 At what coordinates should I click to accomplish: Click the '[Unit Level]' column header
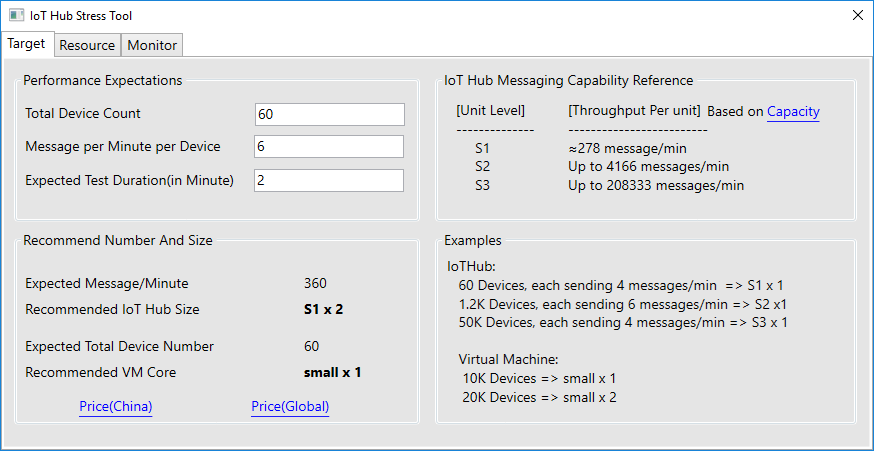click(491, 110)
